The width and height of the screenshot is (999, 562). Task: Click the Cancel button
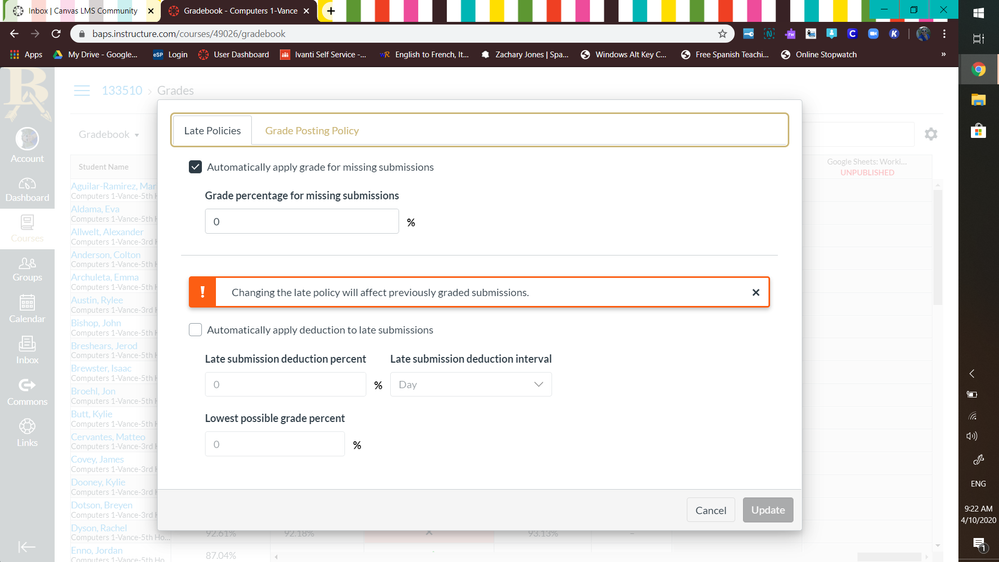point(710,510)
